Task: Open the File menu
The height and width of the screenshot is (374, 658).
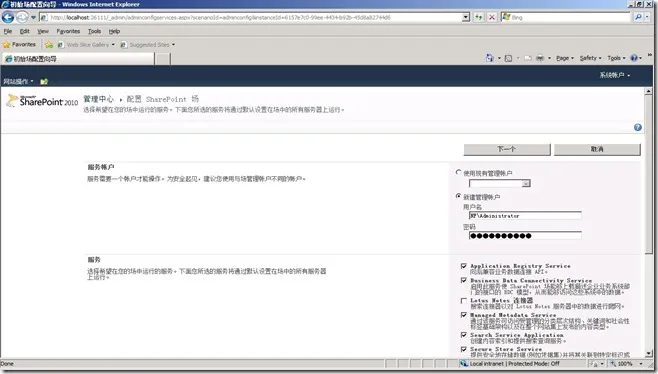Action: pos(8,31)
